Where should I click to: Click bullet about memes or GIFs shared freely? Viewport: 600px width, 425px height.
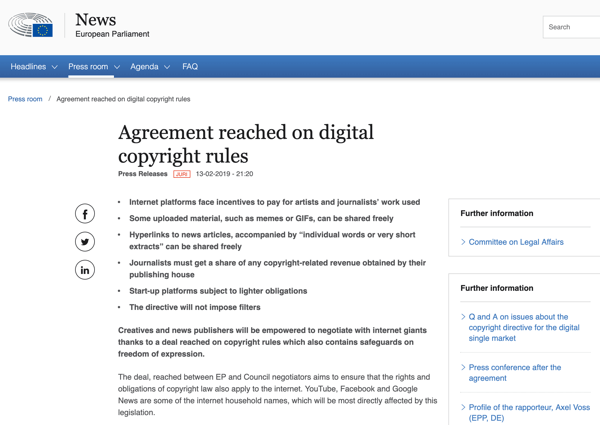(261, 218)
